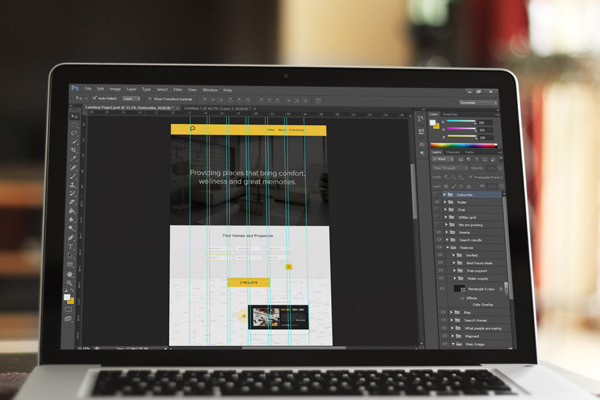Hide the Map layer group

pyautogui.click(x=443, y=312)
